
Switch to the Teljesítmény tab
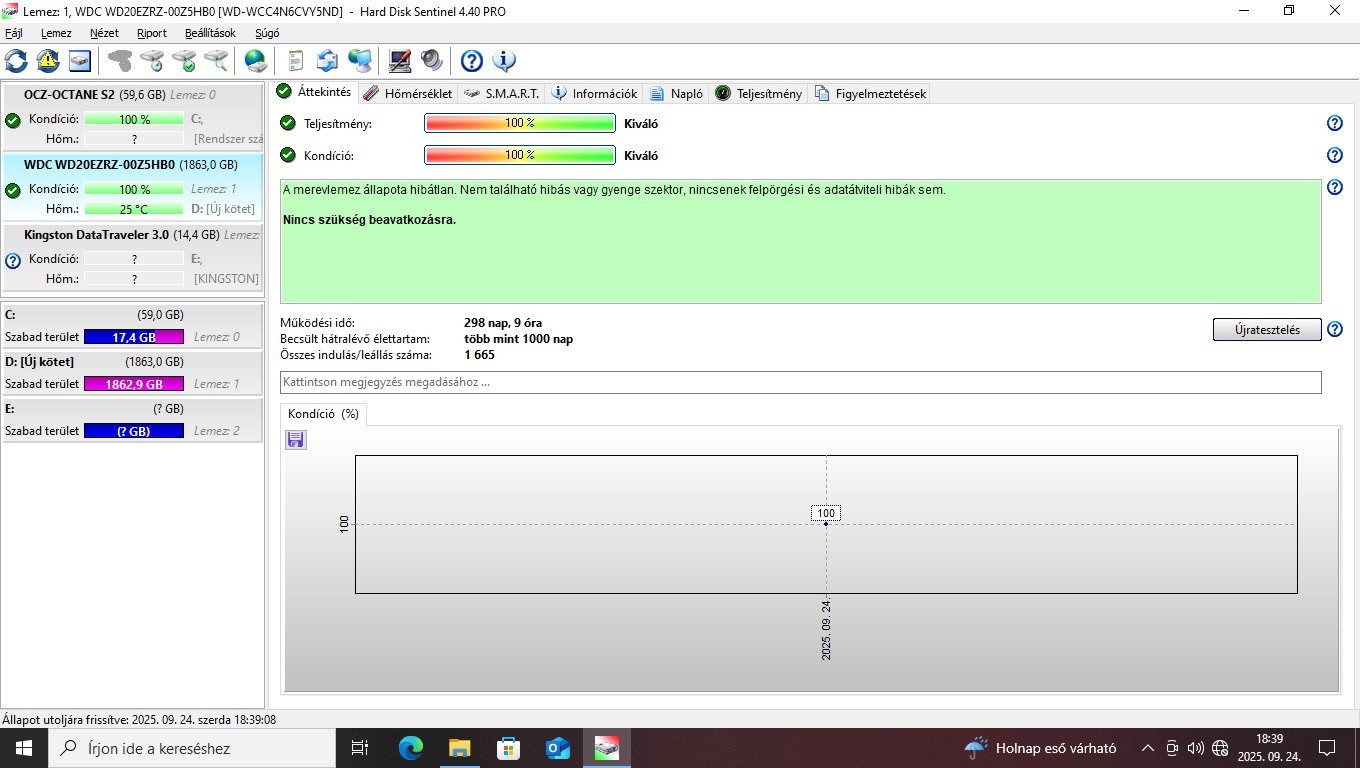pos(759,93)
